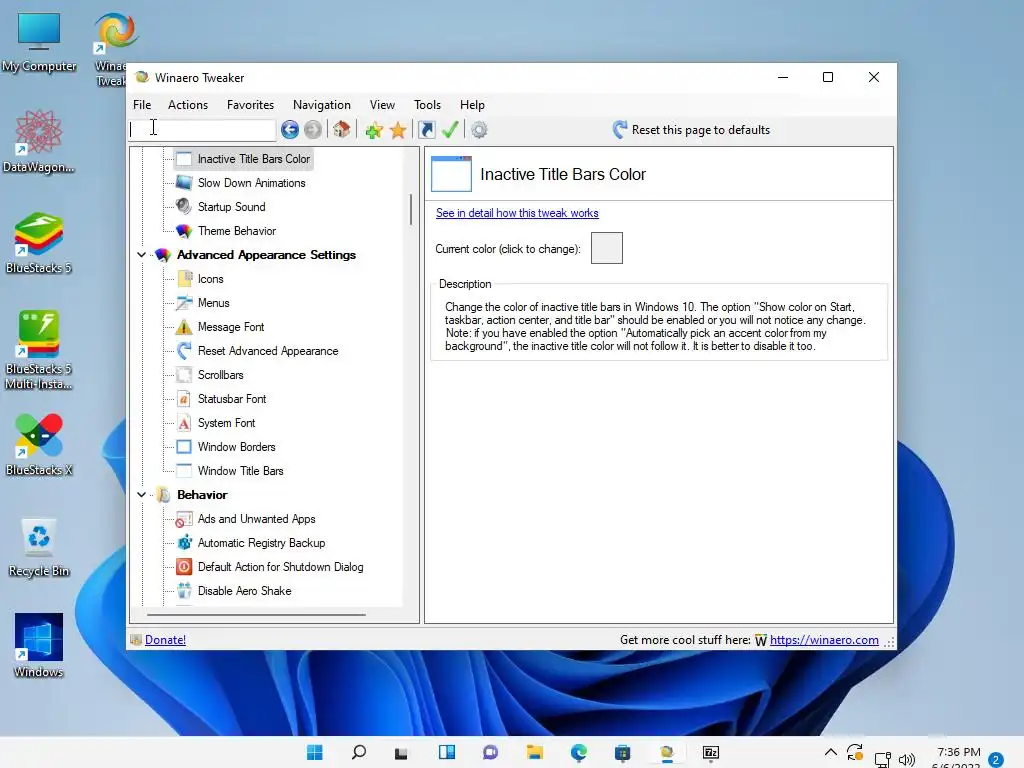1024x768 pixels.
Task: Click the Startup Sound speaker icon
Action: (184, 206)
